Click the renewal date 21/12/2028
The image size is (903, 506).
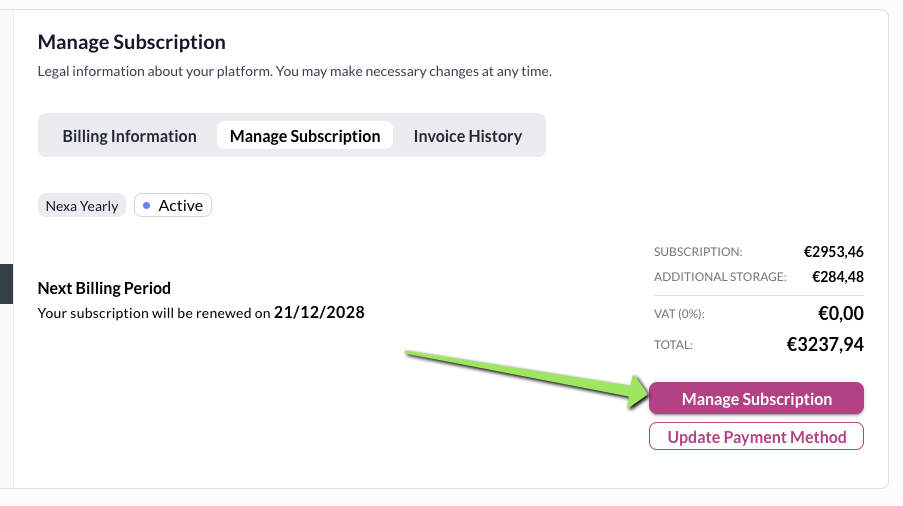[x=319, y=313]
